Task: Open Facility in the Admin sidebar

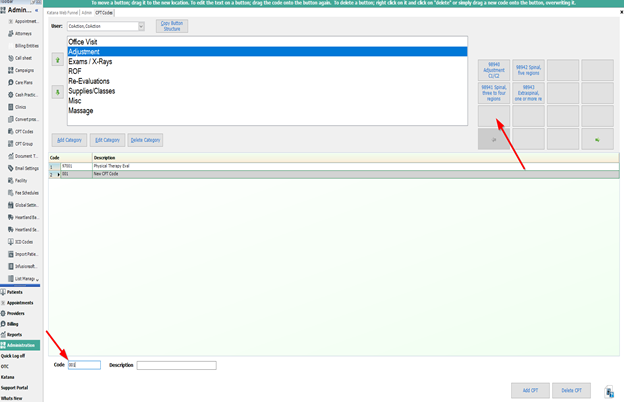Action: pyautogui.click(x=18, y=181)
